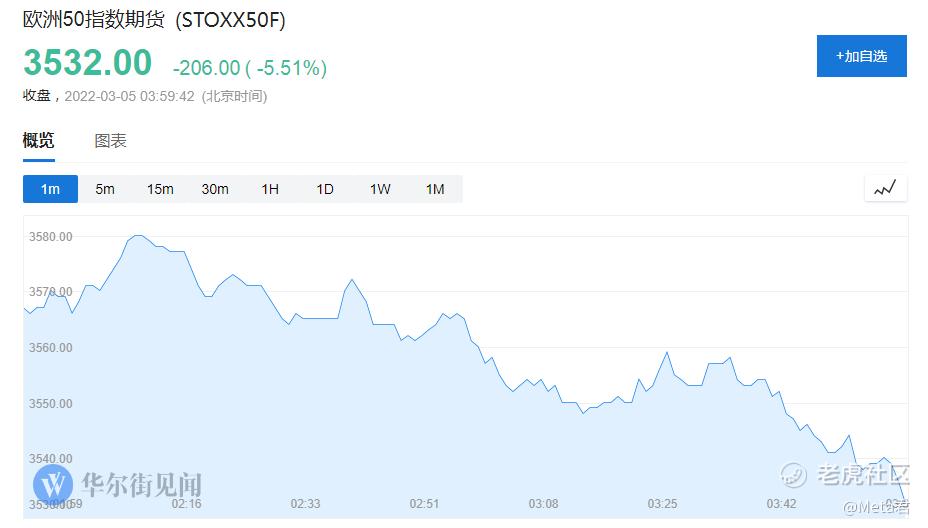Choose the 1D chart interval

tap(325, 189)
